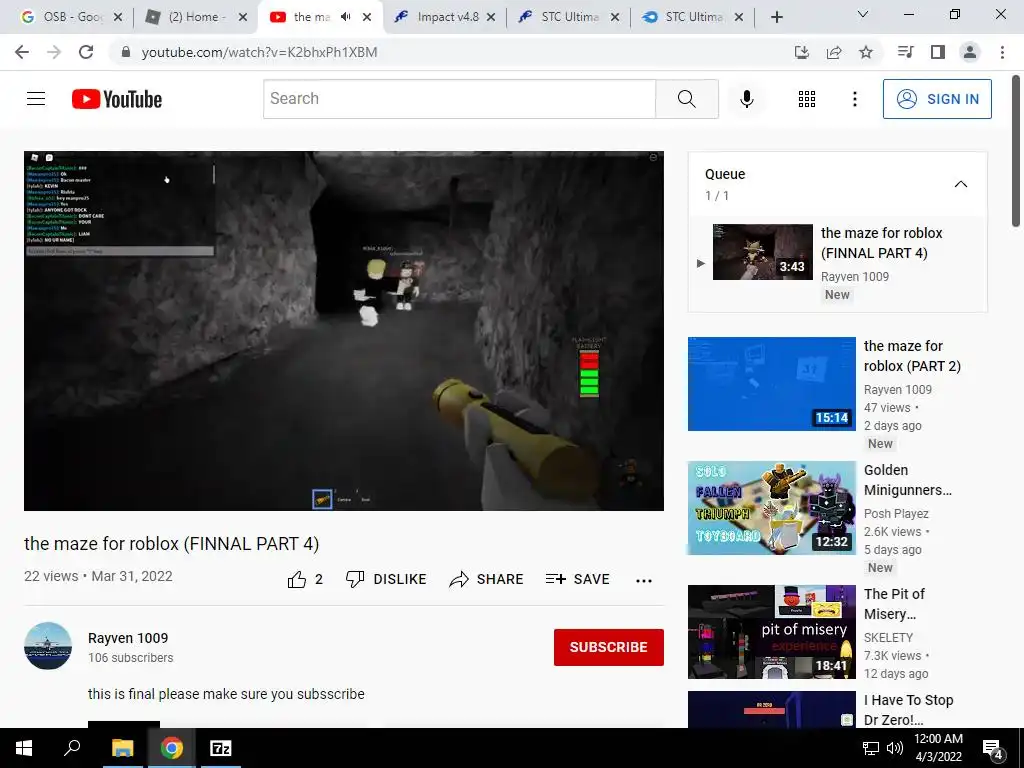This screenshot has width=1024, height=768.
Task: Open a new browser tab
Action: pos(776,17)
